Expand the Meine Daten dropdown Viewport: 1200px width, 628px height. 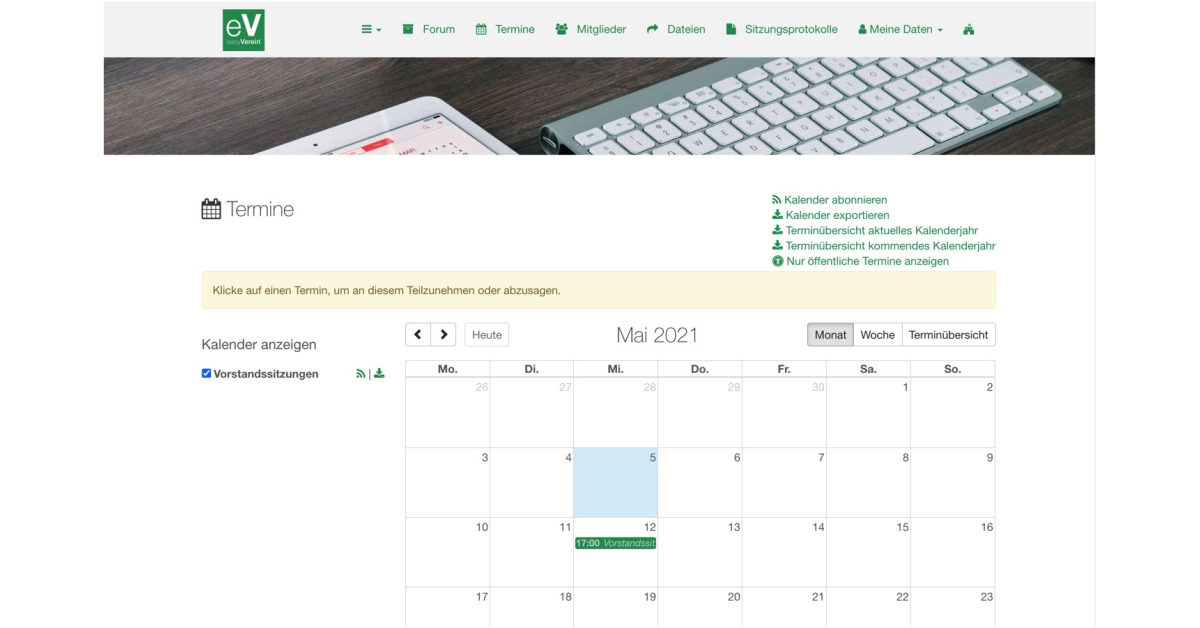[x=900, y=30]
